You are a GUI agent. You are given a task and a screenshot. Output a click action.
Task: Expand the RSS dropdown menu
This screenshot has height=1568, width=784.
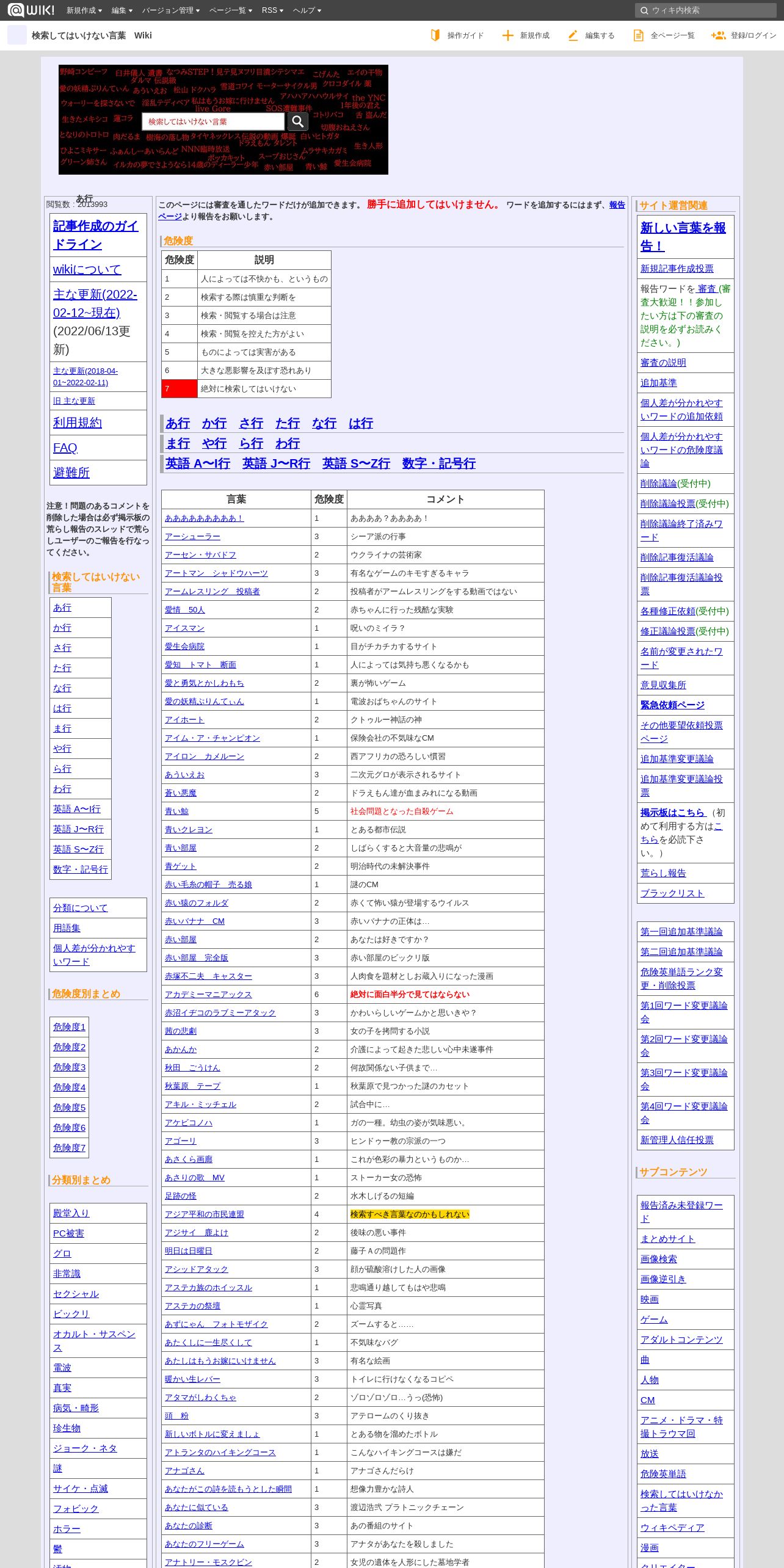point(272,10)
